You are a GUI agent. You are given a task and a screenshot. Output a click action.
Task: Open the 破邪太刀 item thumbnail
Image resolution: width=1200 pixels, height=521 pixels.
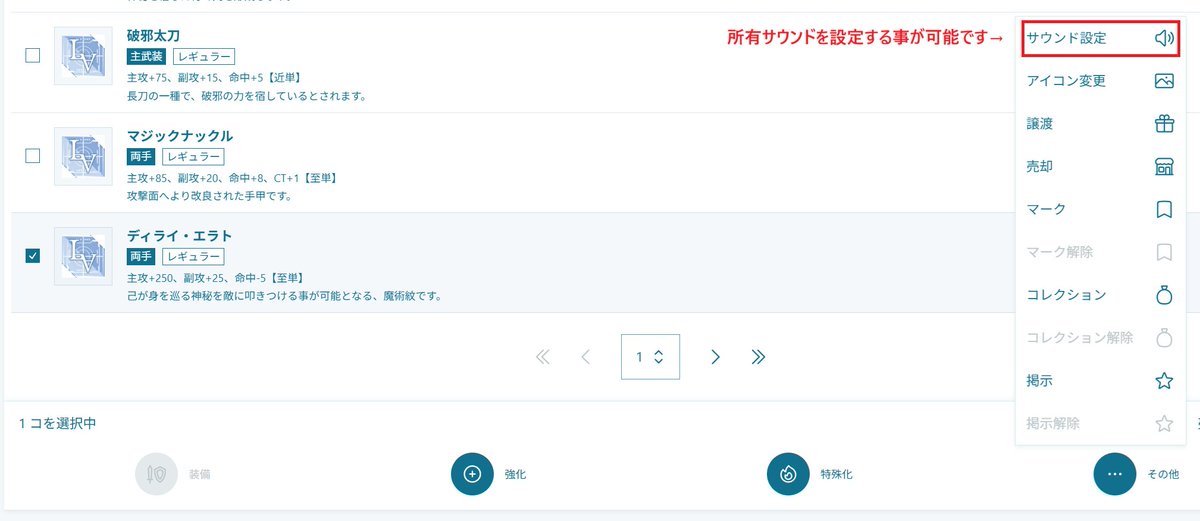(x=83, y=56)
